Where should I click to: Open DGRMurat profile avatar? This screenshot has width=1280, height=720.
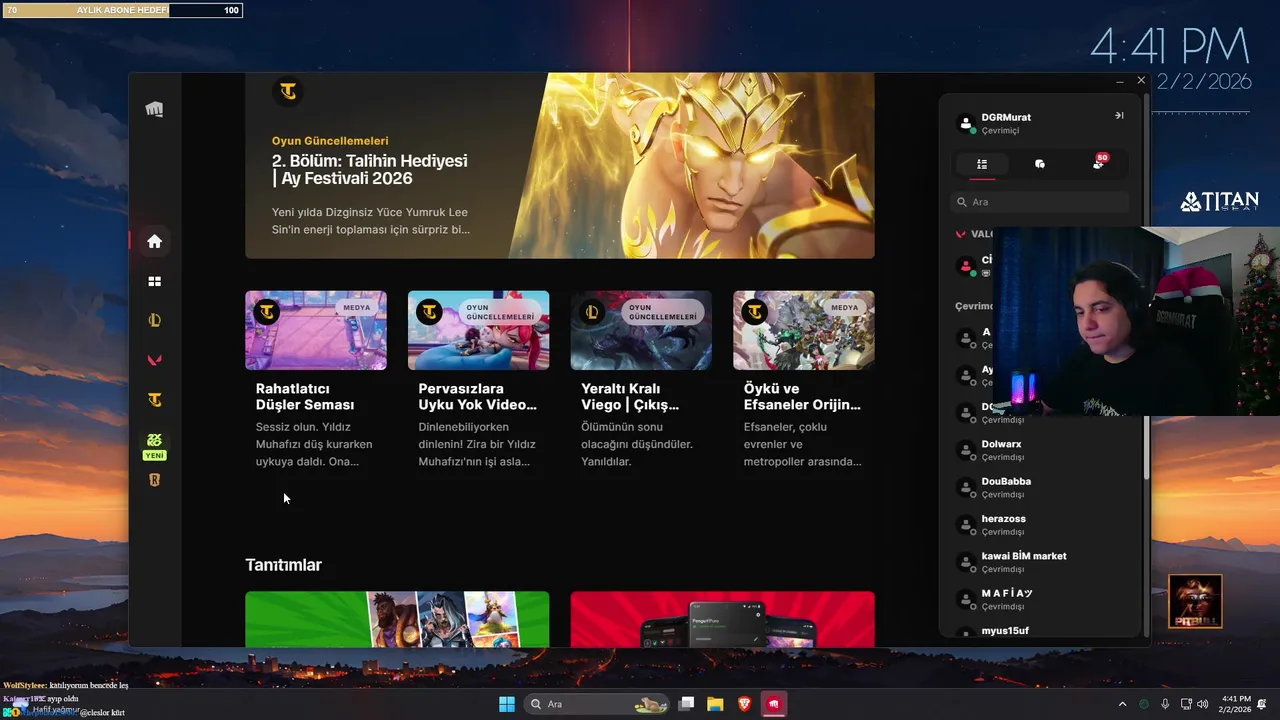966,124
